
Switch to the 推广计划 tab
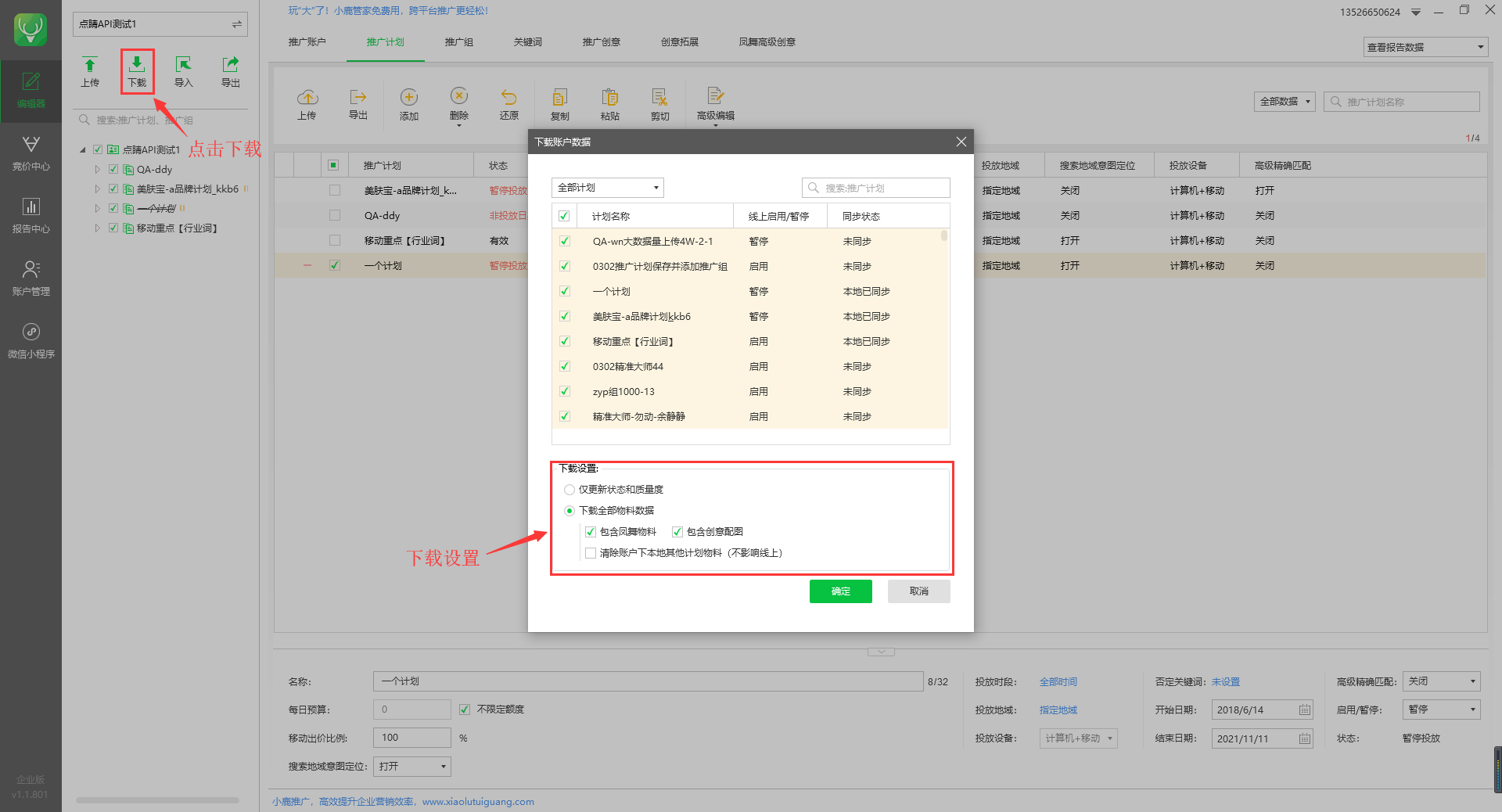pyautogui.click(x=386, y=42)
